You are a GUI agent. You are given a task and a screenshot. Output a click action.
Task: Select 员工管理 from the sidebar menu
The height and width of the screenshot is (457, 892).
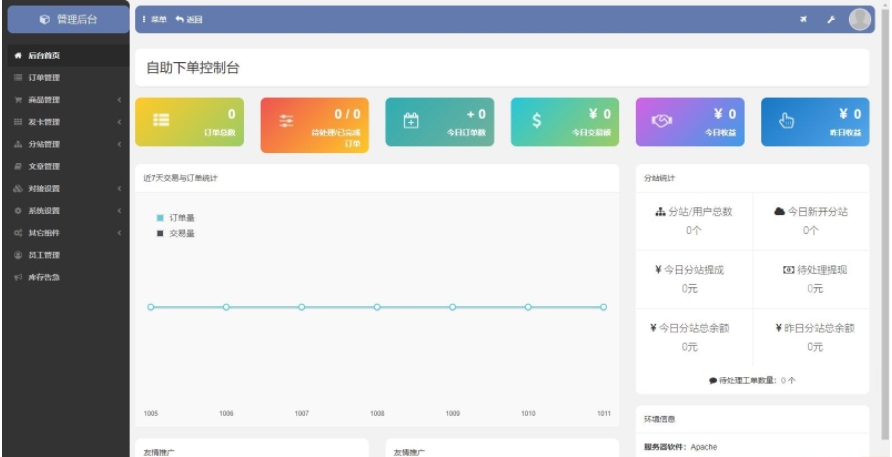pyautogui.click(x=44, y=255)
